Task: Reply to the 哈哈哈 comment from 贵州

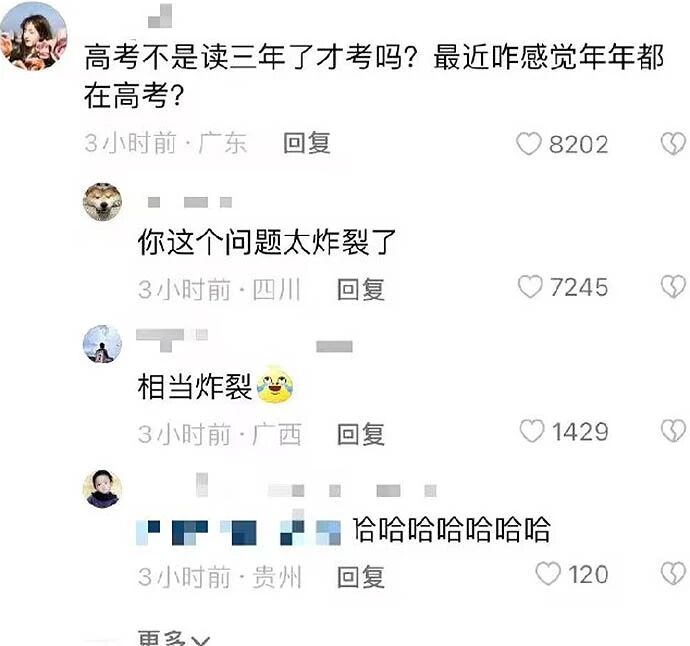Action: pyautogui.click(x=361, y=577)
